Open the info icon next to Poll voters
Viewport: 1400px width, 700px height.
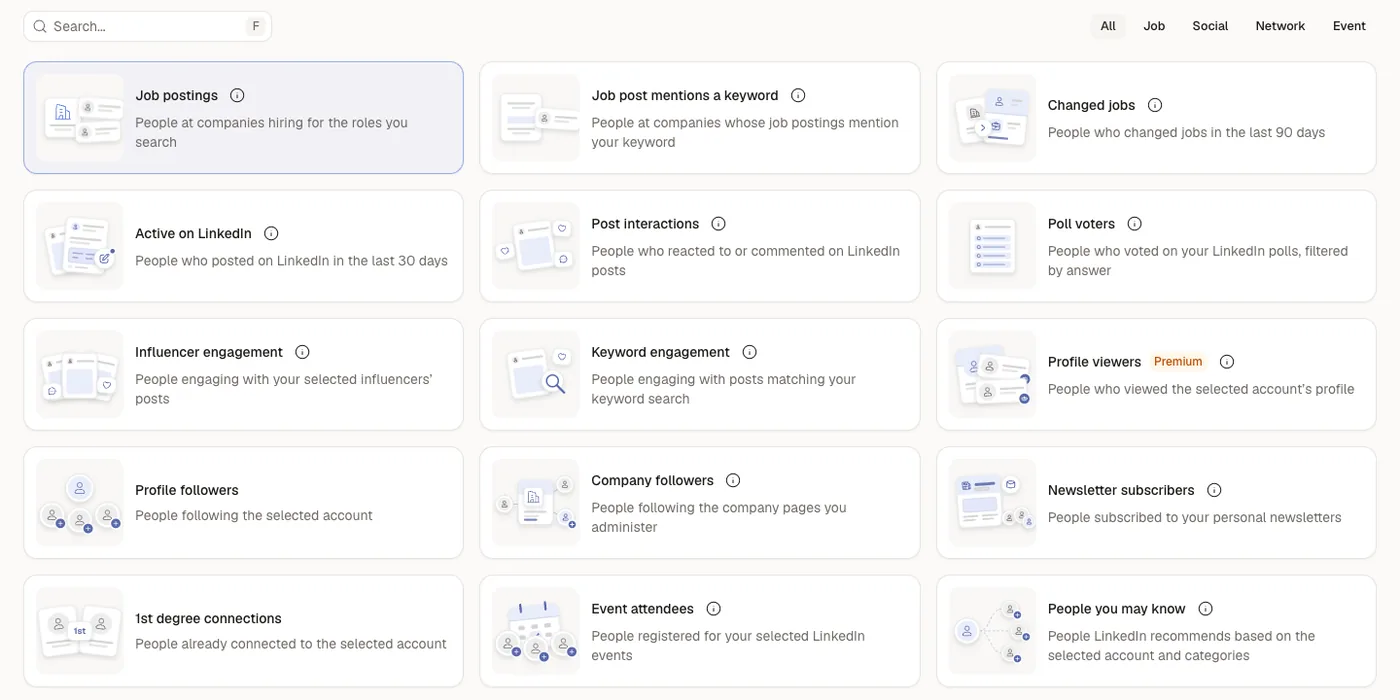1134,224
